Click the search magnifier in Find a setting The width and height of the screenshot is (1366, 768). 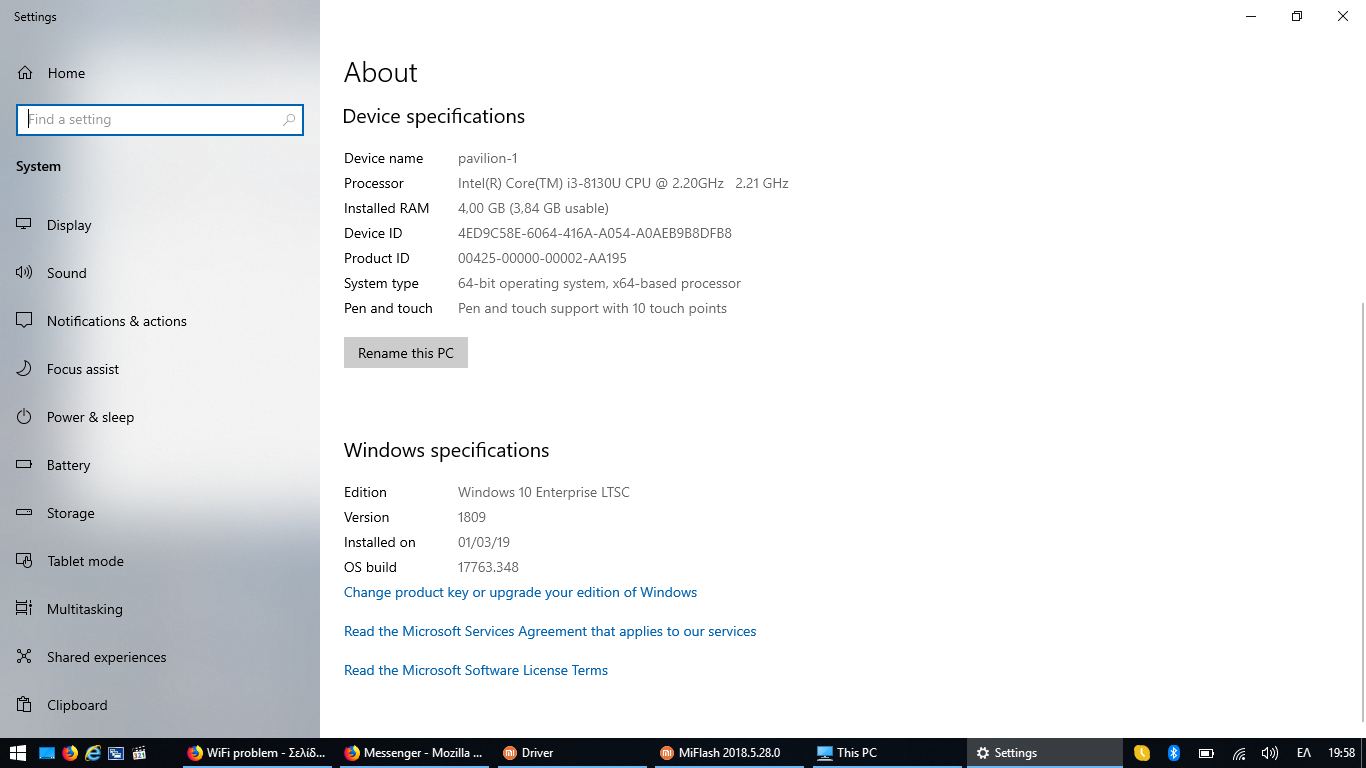coord(289,120)
